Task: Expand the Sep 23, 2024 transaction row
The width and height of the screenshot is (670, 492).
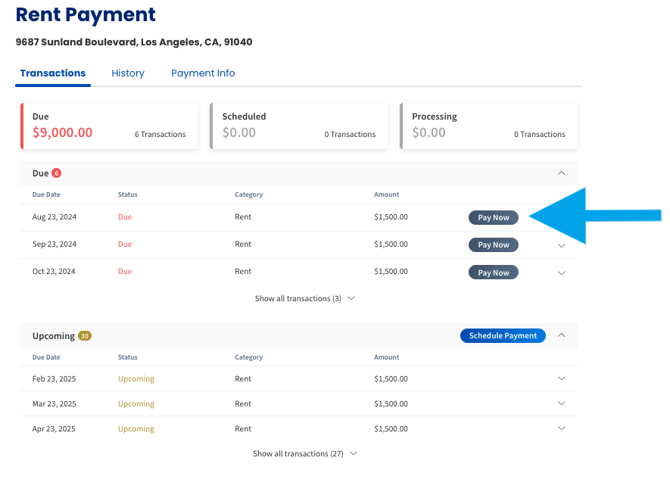Action: 561,246
